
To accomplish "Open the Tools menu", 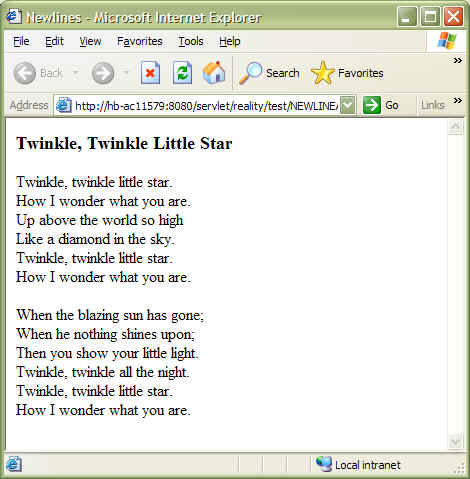I will coord(191,41).
